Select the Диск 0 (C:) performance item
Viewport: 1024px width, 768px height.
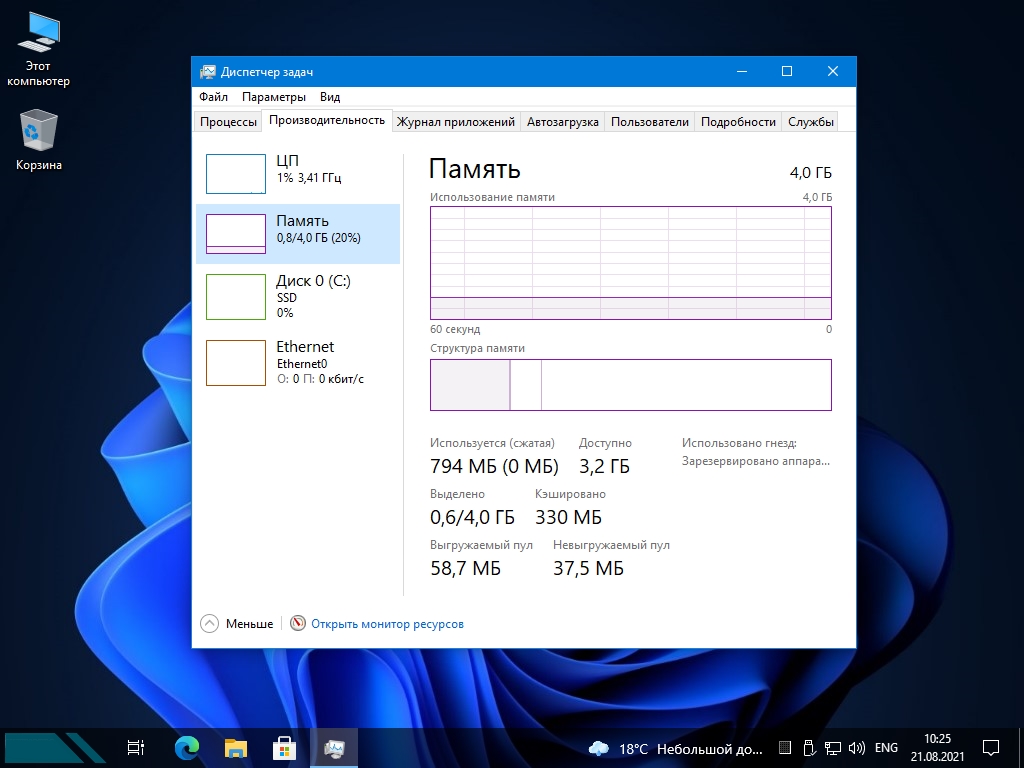pyautogui.click(x=298, y=296)
